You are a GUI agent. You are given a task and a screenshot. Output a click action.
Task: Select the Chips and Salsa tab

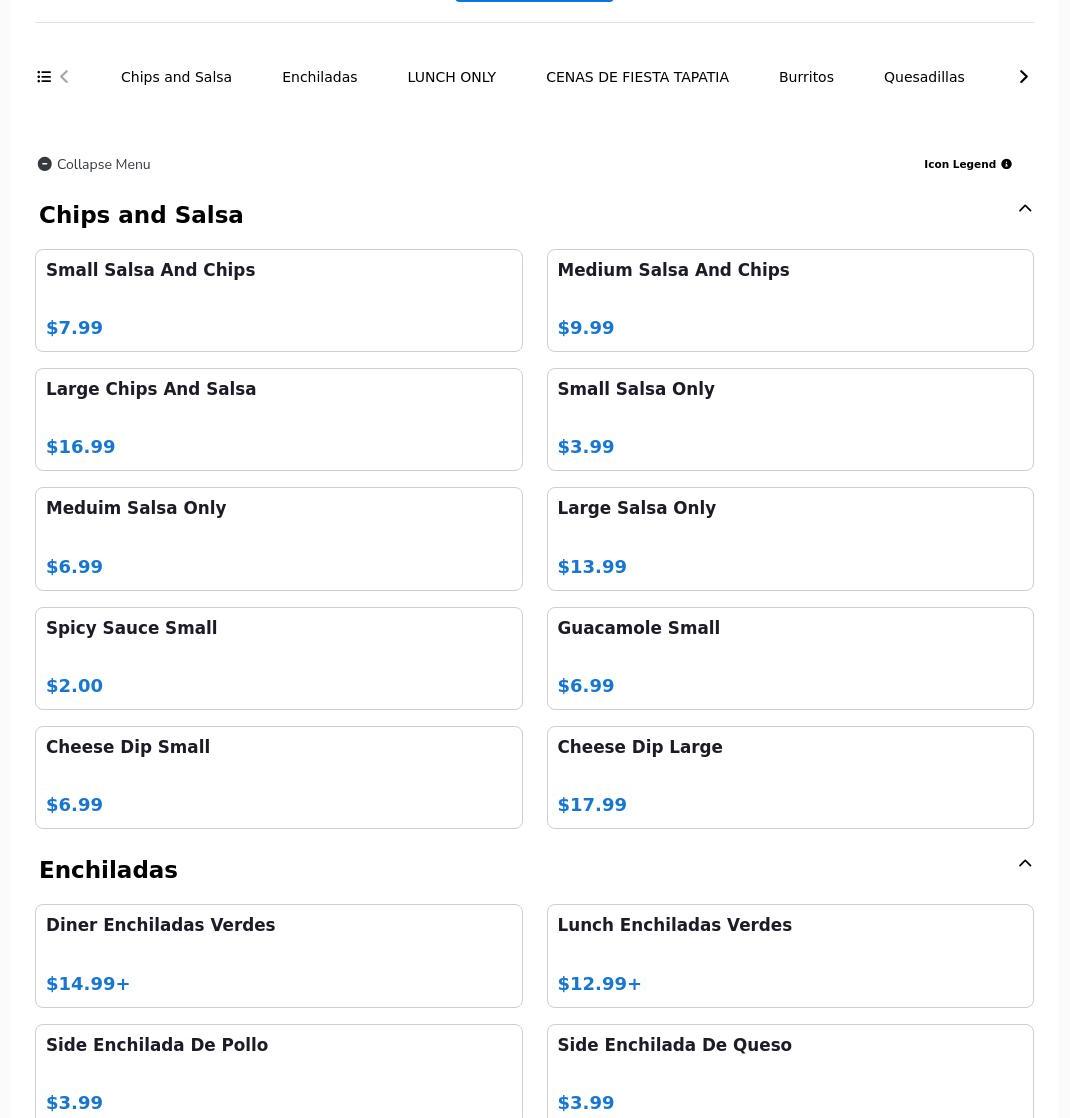tap(176, 77)
